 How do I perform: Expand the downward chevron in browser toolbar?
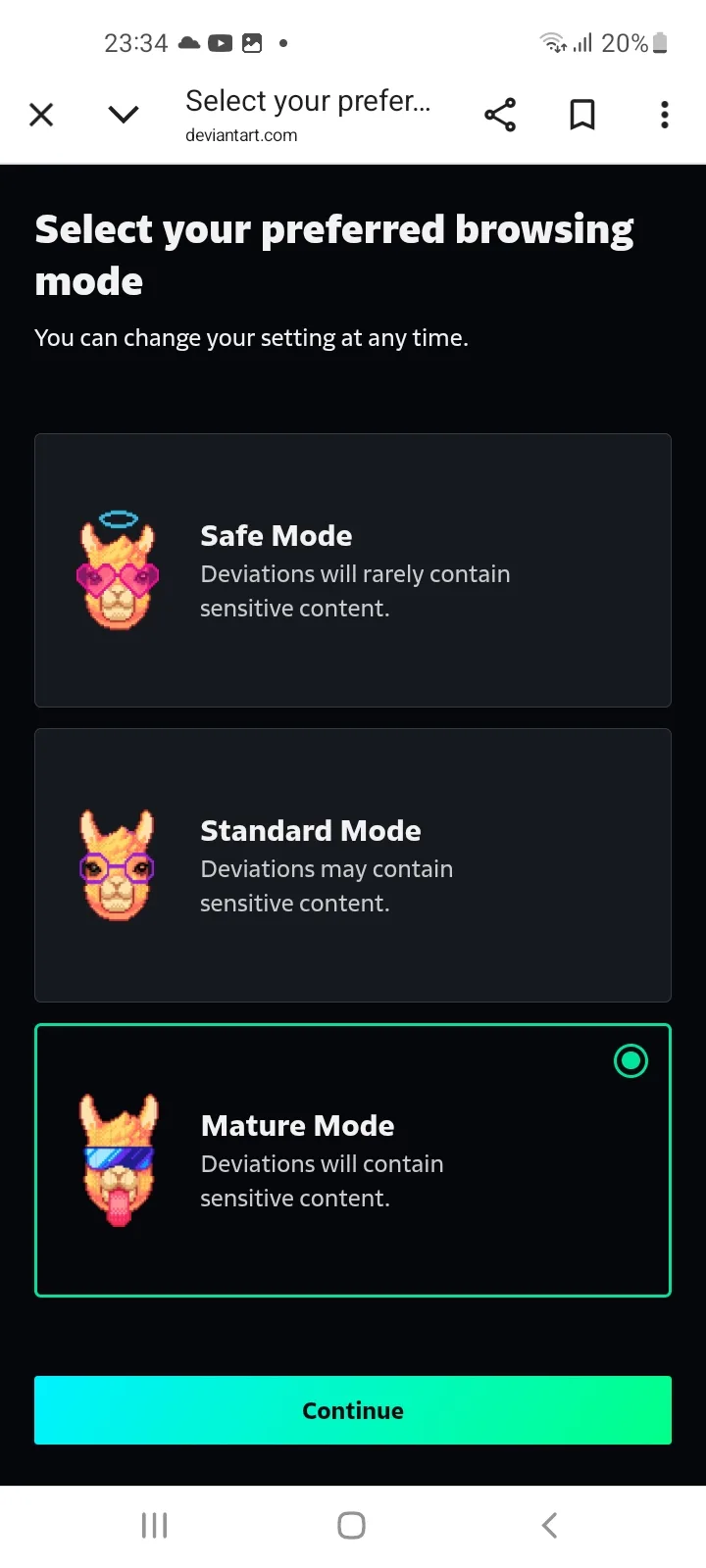coord(124,116)
